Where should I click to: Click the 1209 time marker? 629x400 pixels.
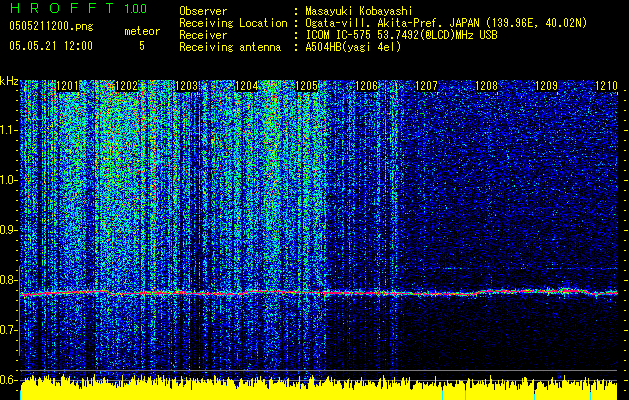[547, 86]
